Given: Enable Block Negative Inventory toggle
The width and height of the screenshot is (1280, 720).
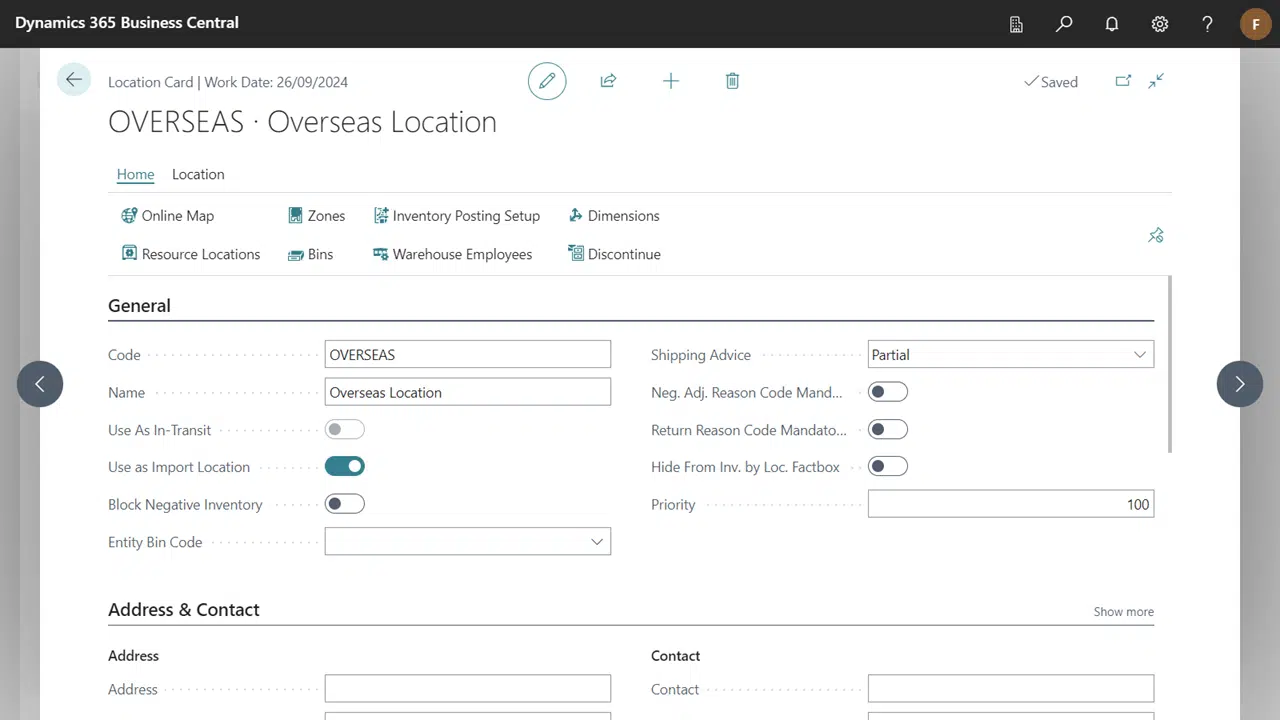Looking at the screenshot, I should 345,504.
